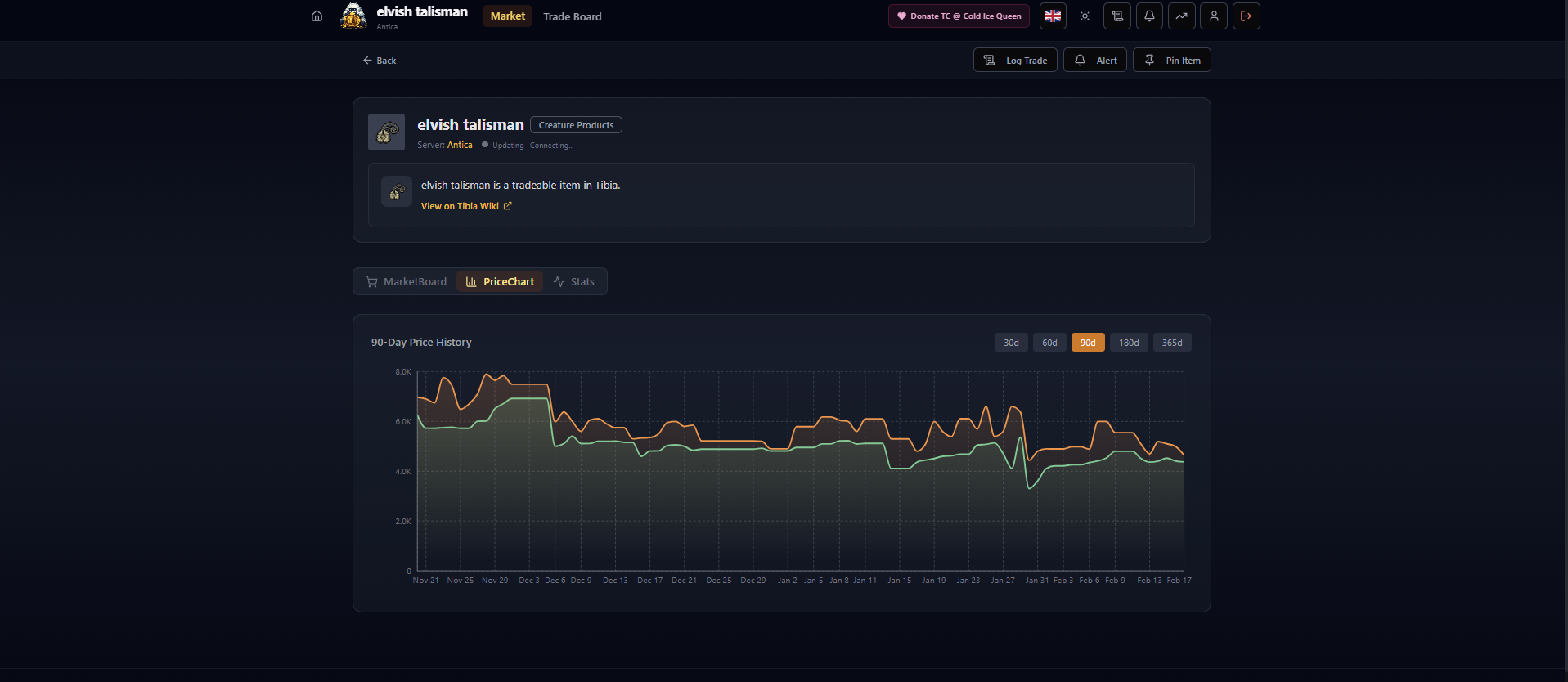Click the '90-Day Price History' heading
Screen dimensions: 1568x682
[421, 342]
